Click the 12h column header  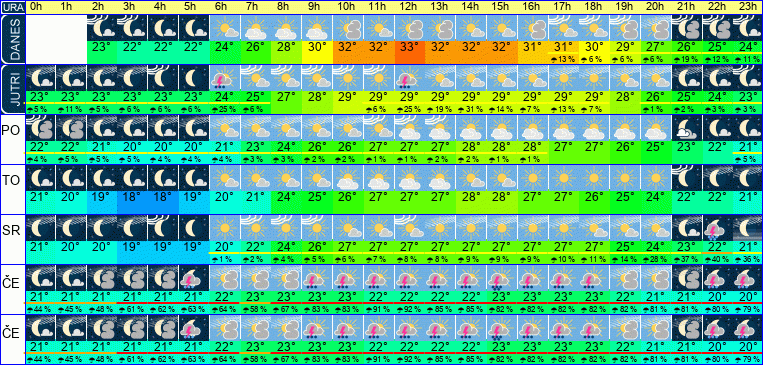(x=409, y=7)
